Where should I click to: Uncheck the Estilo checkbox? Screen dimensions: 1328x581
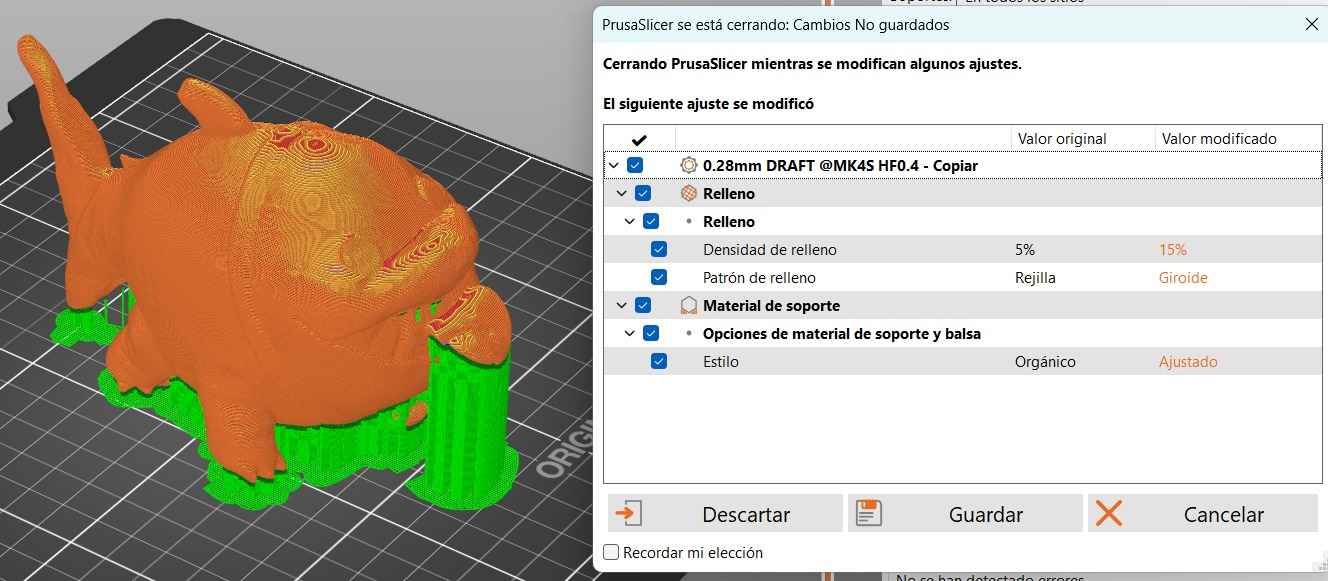pyautogui.click(x=658, y=361)
